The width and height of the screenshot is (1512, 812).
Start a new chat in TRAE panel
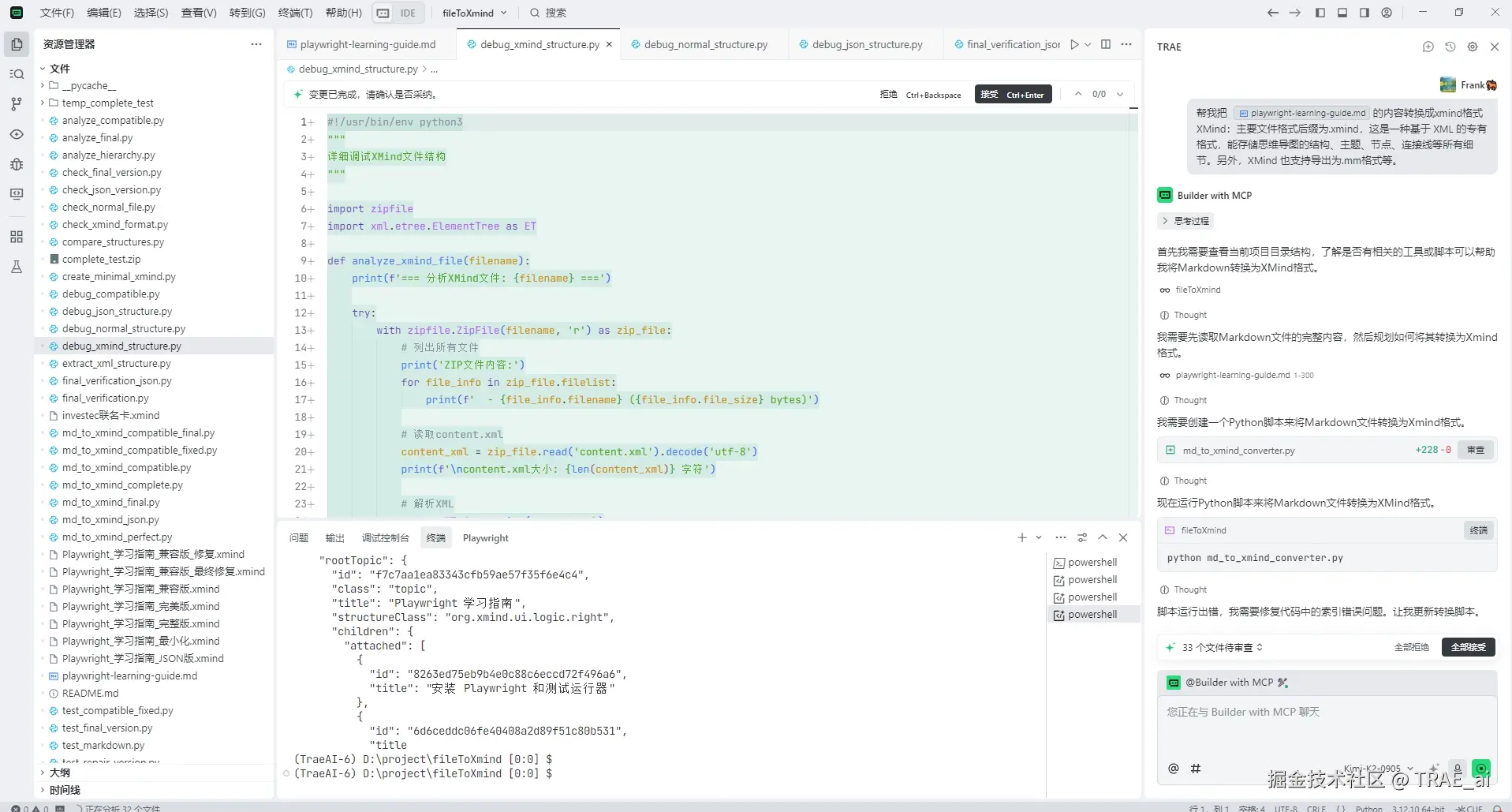click(1428, 47)
